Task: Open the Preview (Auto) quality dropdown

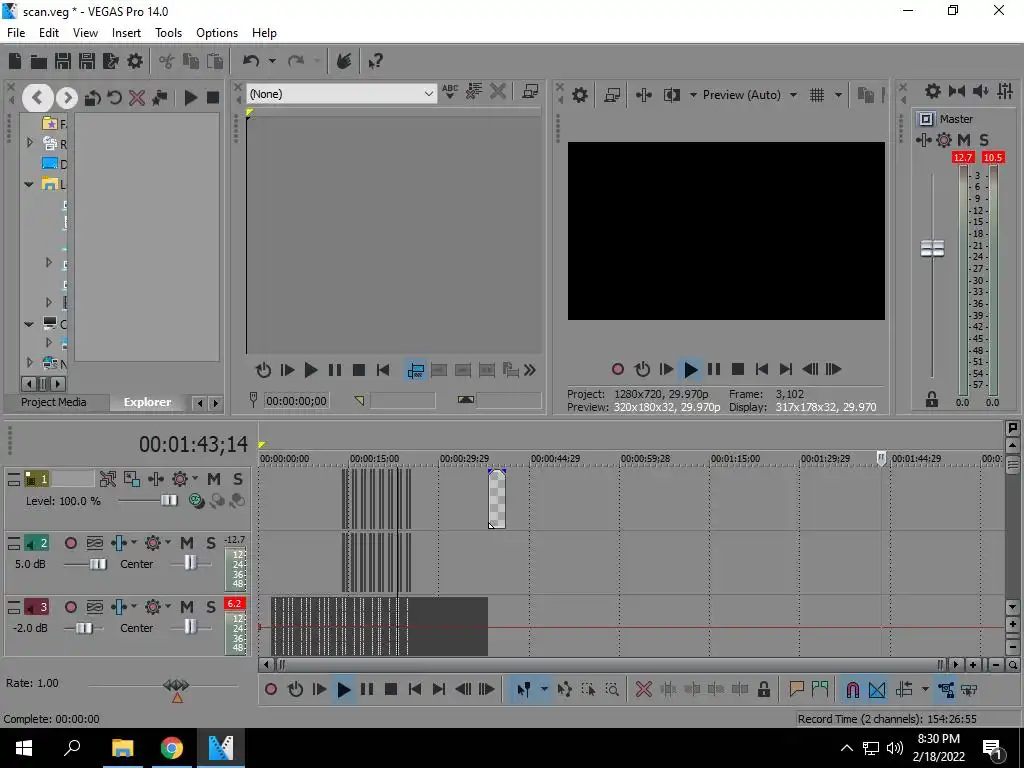Action: pyautogui.click(x=793, y=95)
